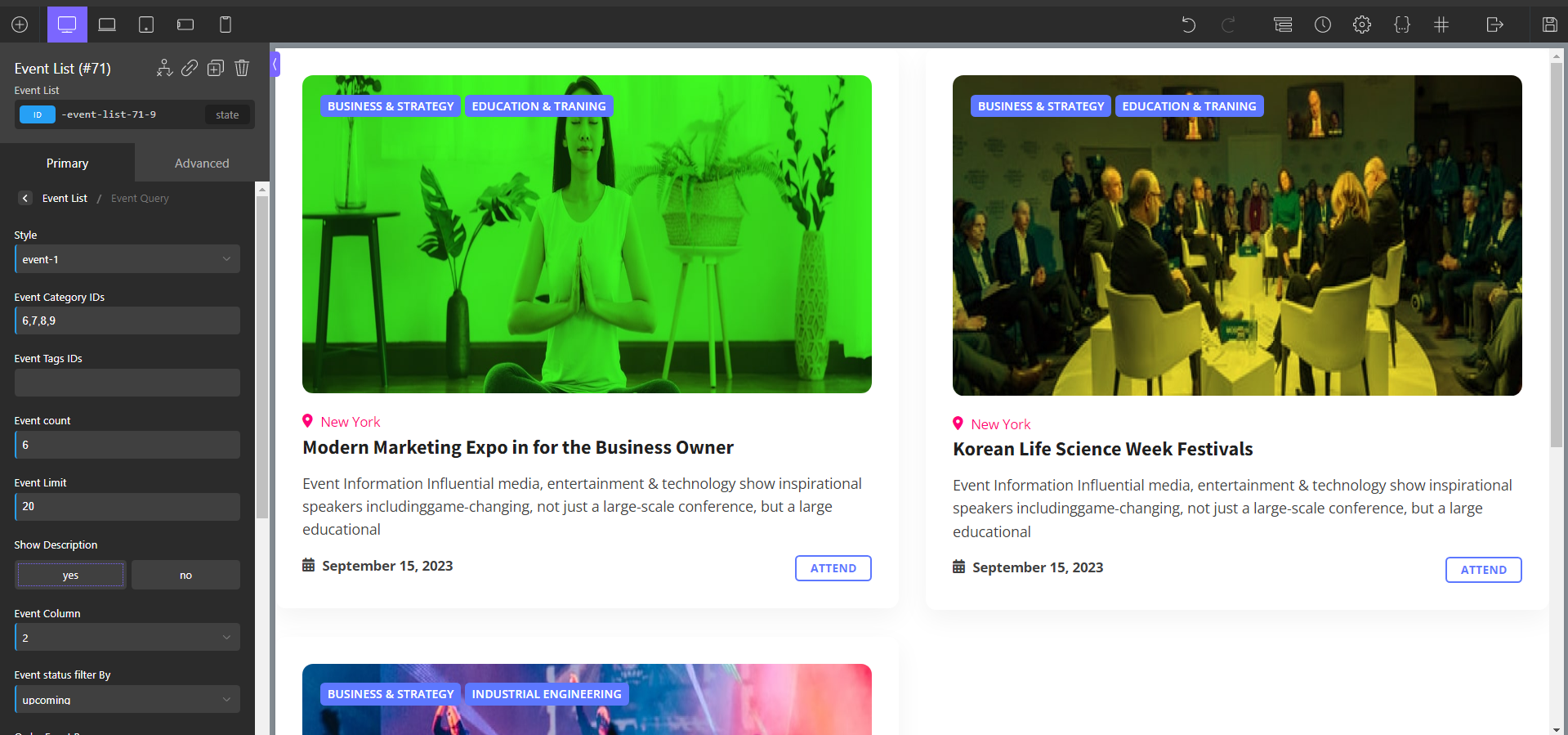Open Event status filter By dropdown

pyautogui.click(x=127, y=700)
